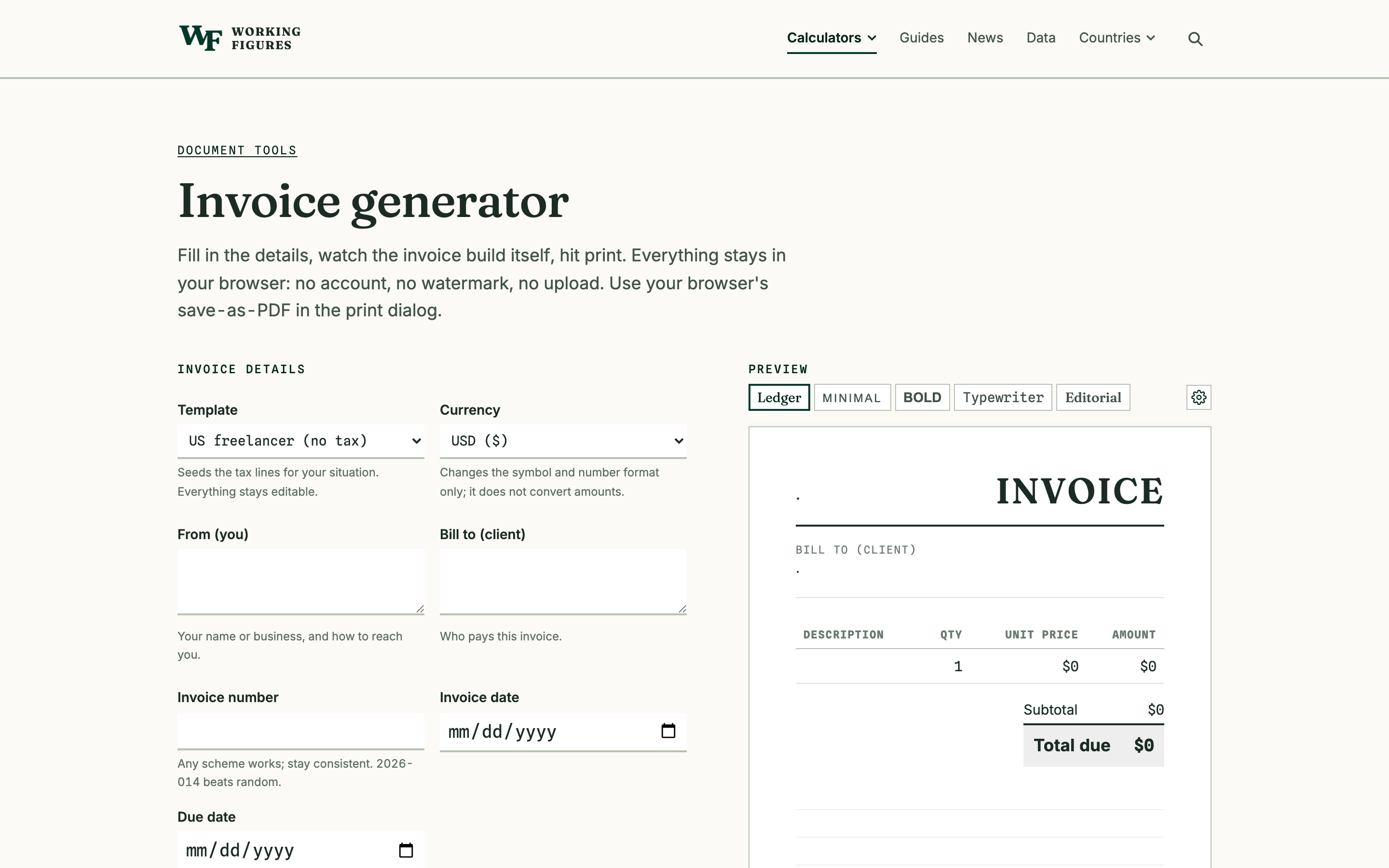Screen dimensions: 1389x868
Task: Click the QTY column header in preview
Action: point(951,635)
